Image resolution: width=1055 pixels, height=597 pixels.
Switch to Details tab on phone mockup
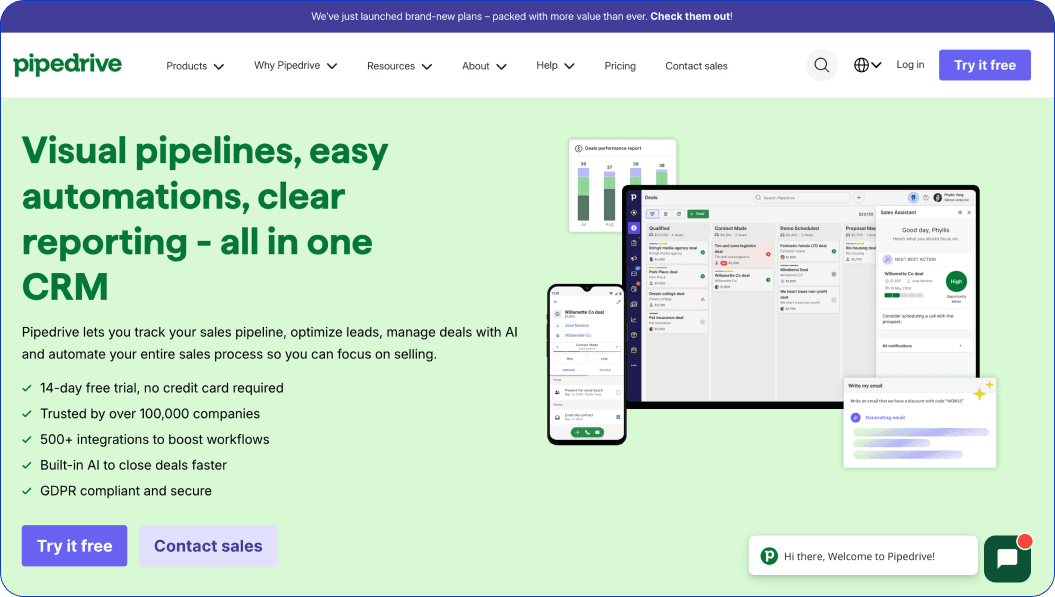click(605, 370)
